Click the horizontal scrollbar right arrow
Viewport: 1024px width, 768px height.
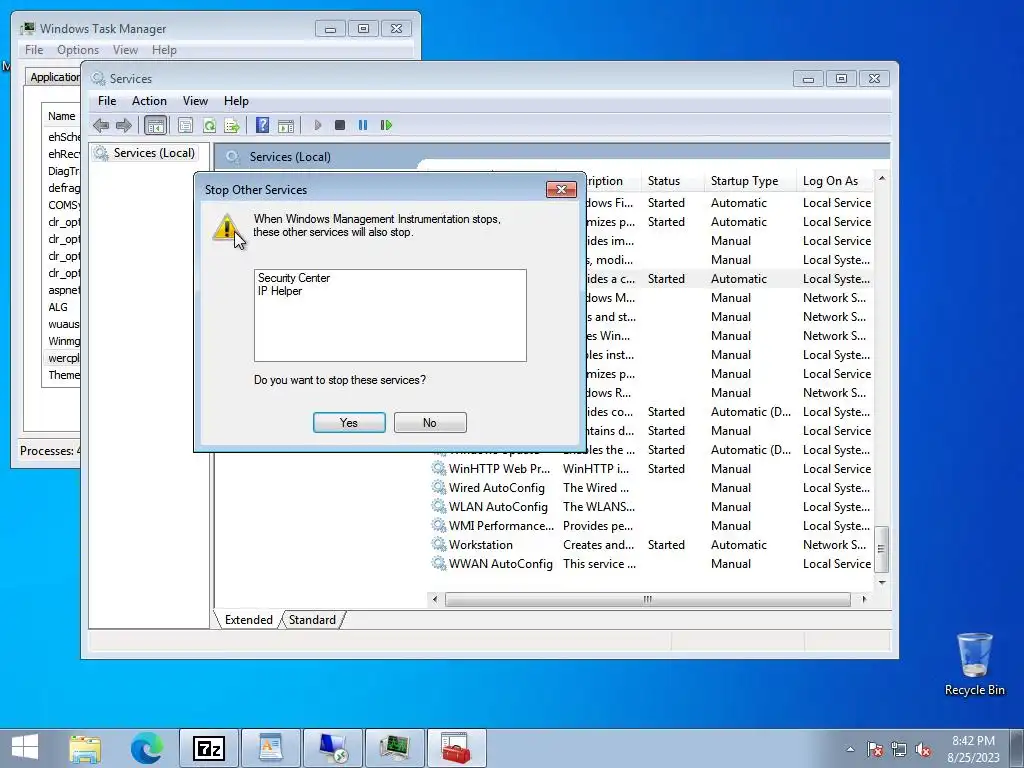(864, 599)
